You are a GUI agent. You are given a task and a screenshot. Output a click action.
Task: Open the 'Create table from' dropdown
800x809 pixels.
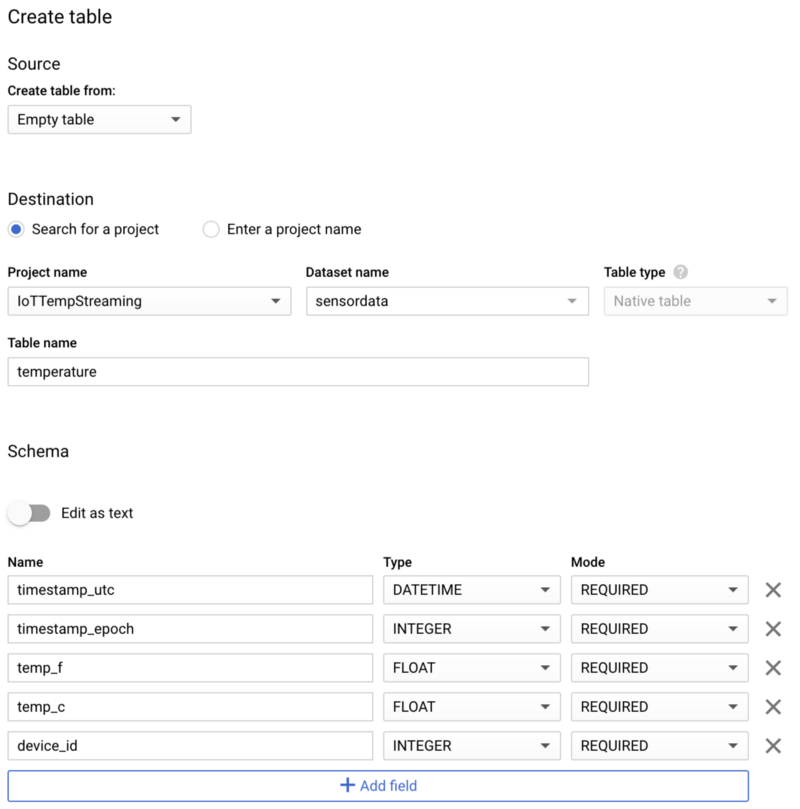coord(99,120)
